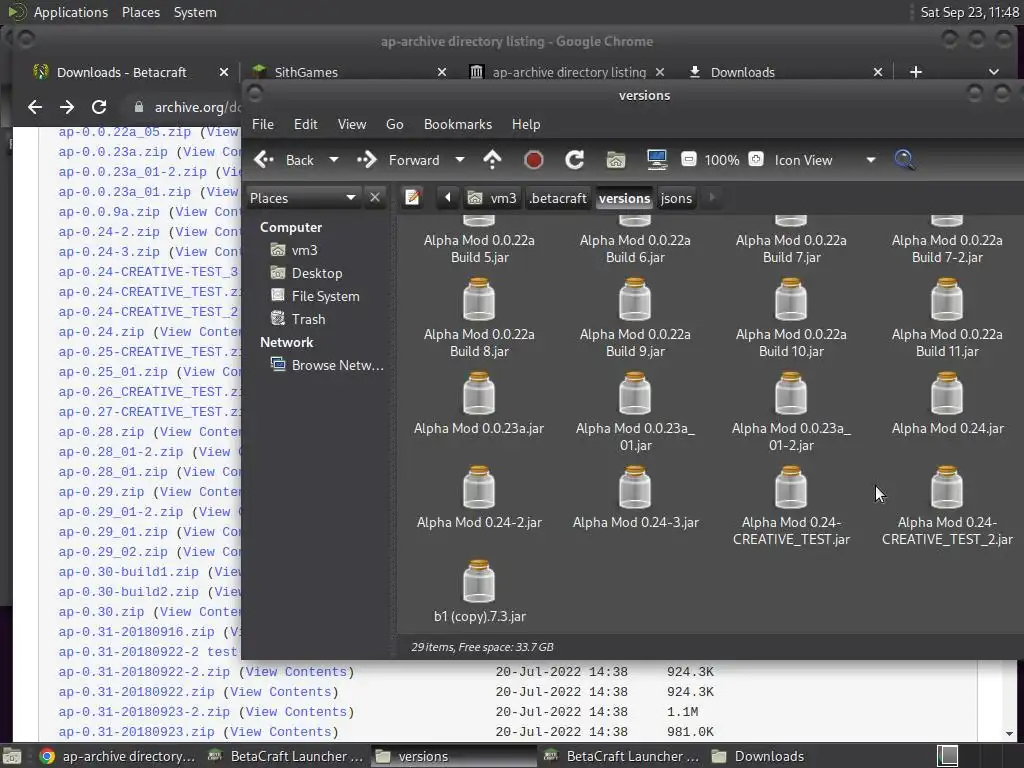
Task: Open Desktop in Places sidebar
Action: 316,273
